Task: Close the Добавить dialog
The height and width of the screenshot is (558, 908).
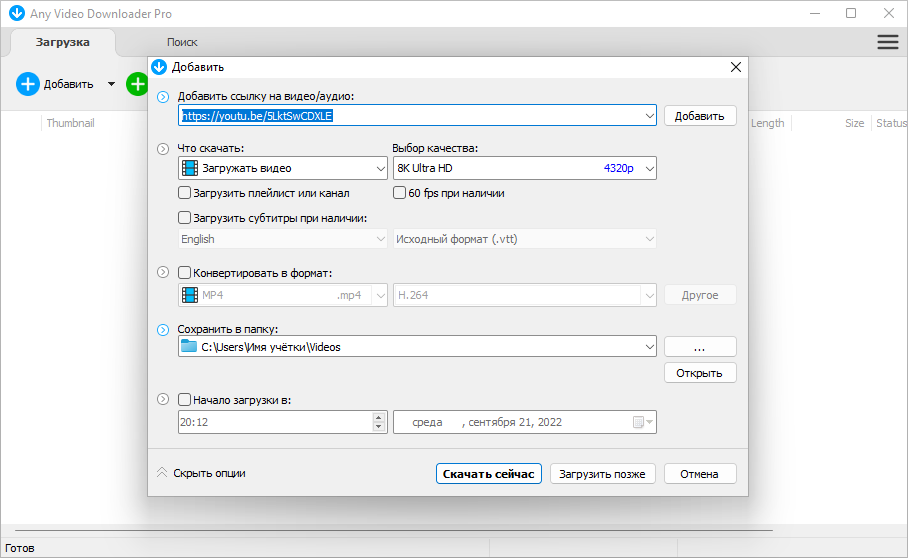Action: click(735, 67)
